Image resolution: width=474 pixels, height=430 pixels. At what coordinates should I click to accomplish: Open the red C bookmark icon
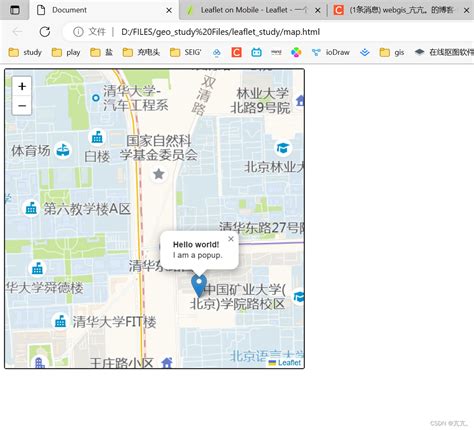(236, 52)
